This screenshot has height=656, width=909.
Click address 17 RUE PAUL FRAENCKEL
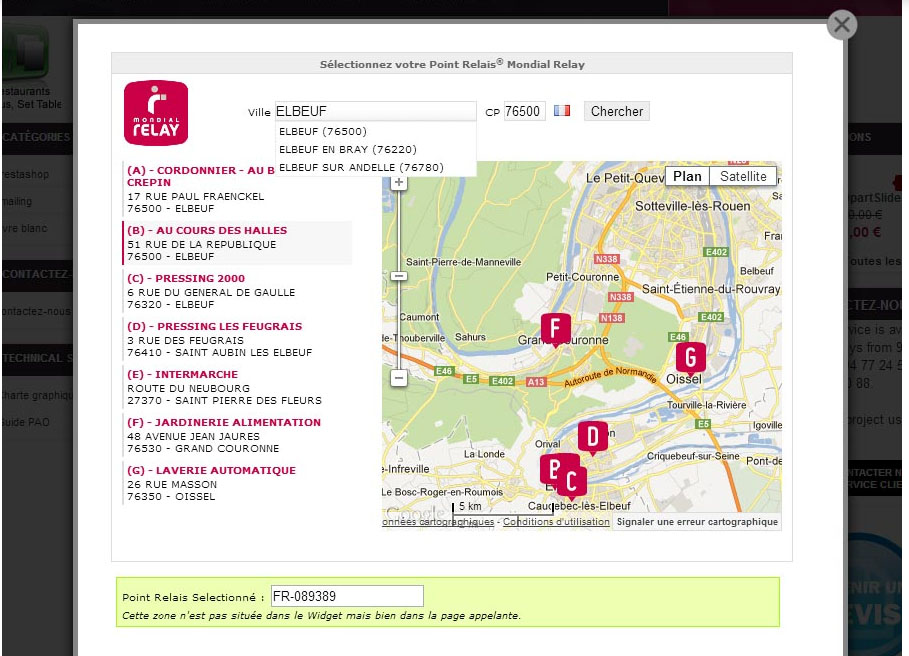click(x=196, y=196)
